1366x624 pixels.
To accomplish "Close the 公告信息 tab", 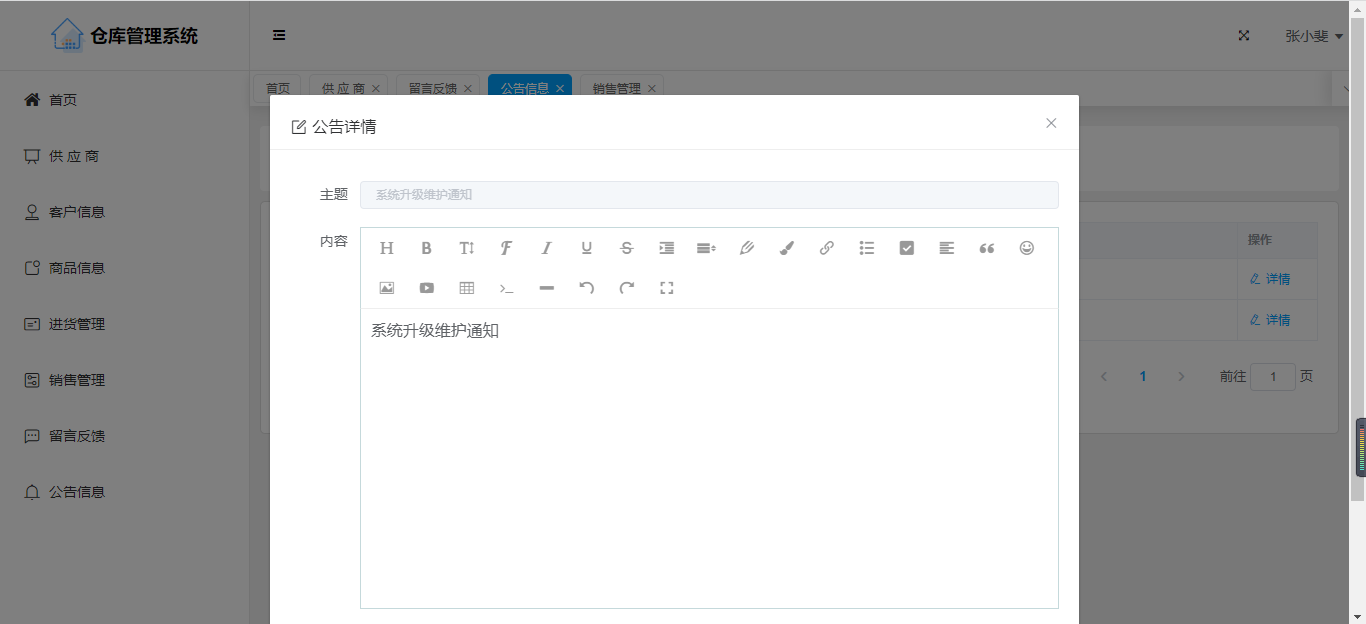I will pyautogui.click(x=560, y=88).
